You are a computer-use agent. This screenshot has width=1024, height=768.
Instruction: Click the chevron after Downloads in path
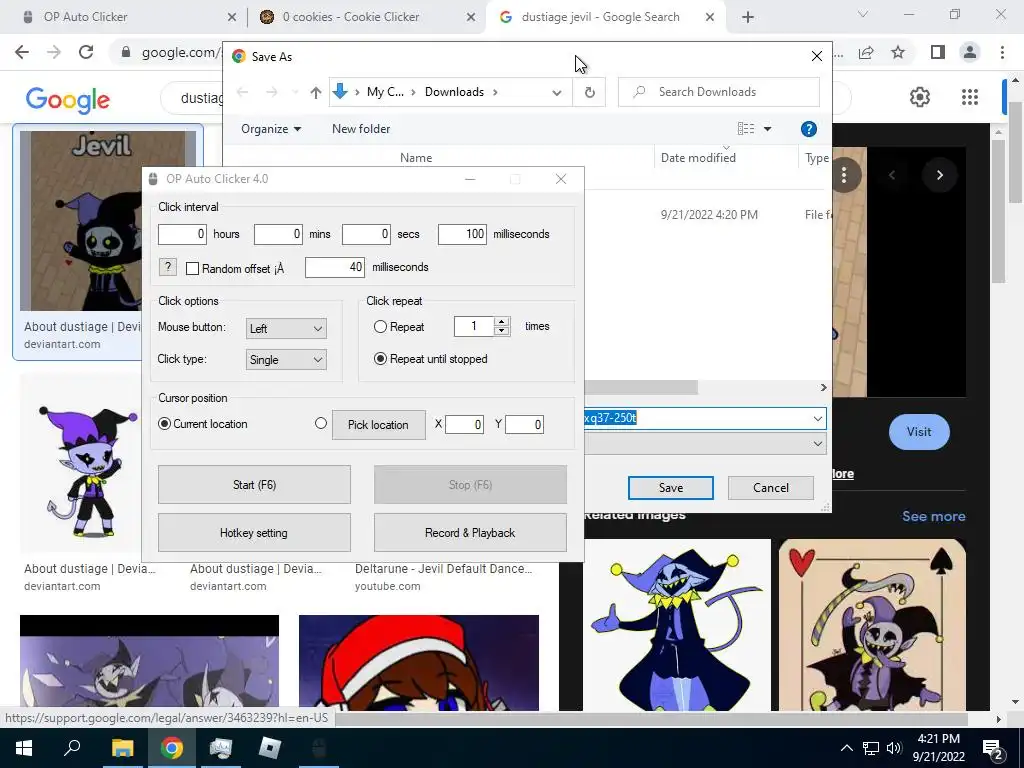[x=495, y=92]
